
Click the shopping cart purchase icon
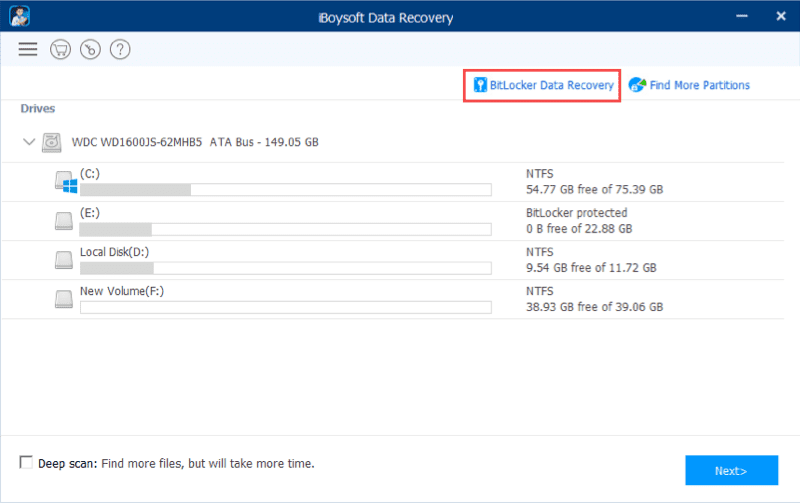(60, 49)
